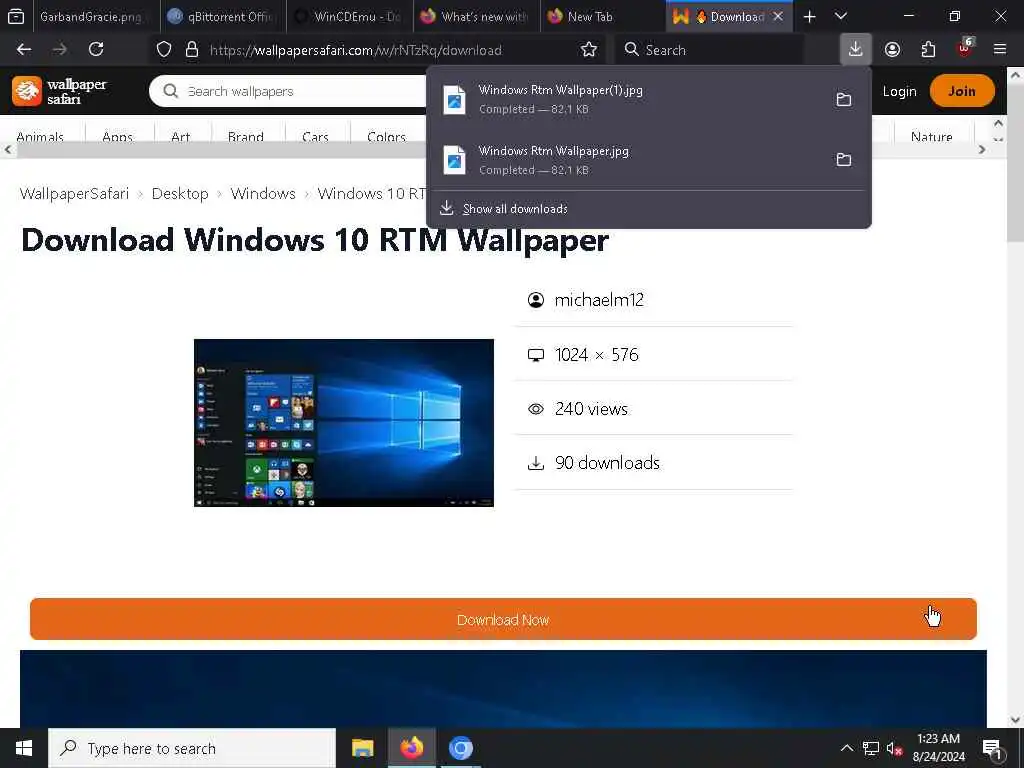Click Firefox icon in taskbar
Screen dimensions: 1024x768
[x=411, y=748]
